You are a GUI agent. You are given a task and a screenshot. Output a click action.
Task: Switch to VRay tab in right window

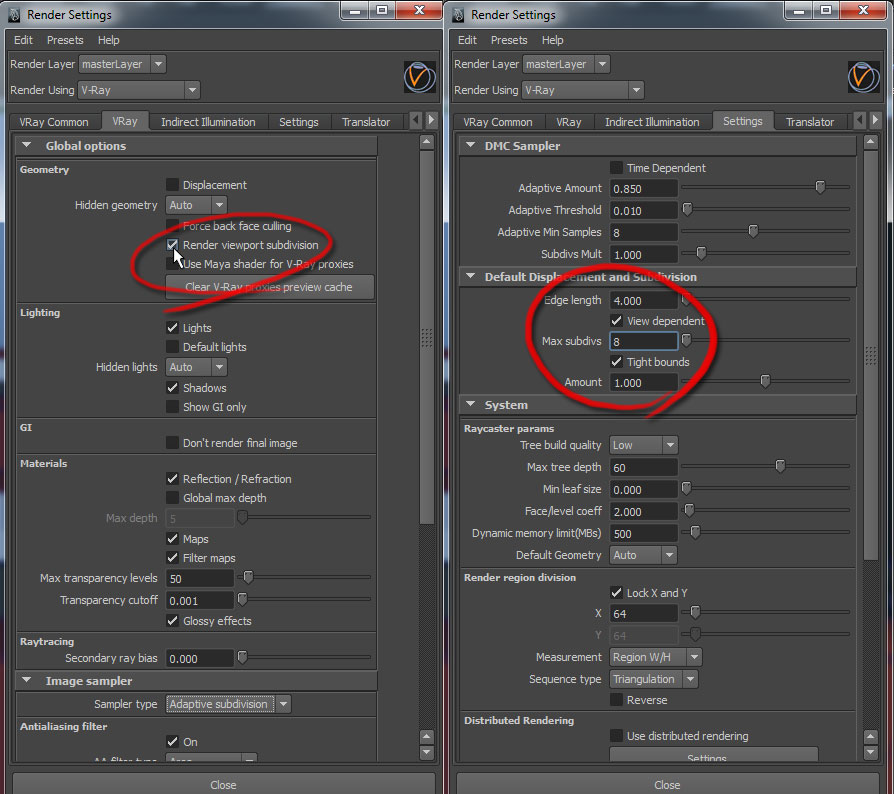pyautogui.click(x=568, y=122)
